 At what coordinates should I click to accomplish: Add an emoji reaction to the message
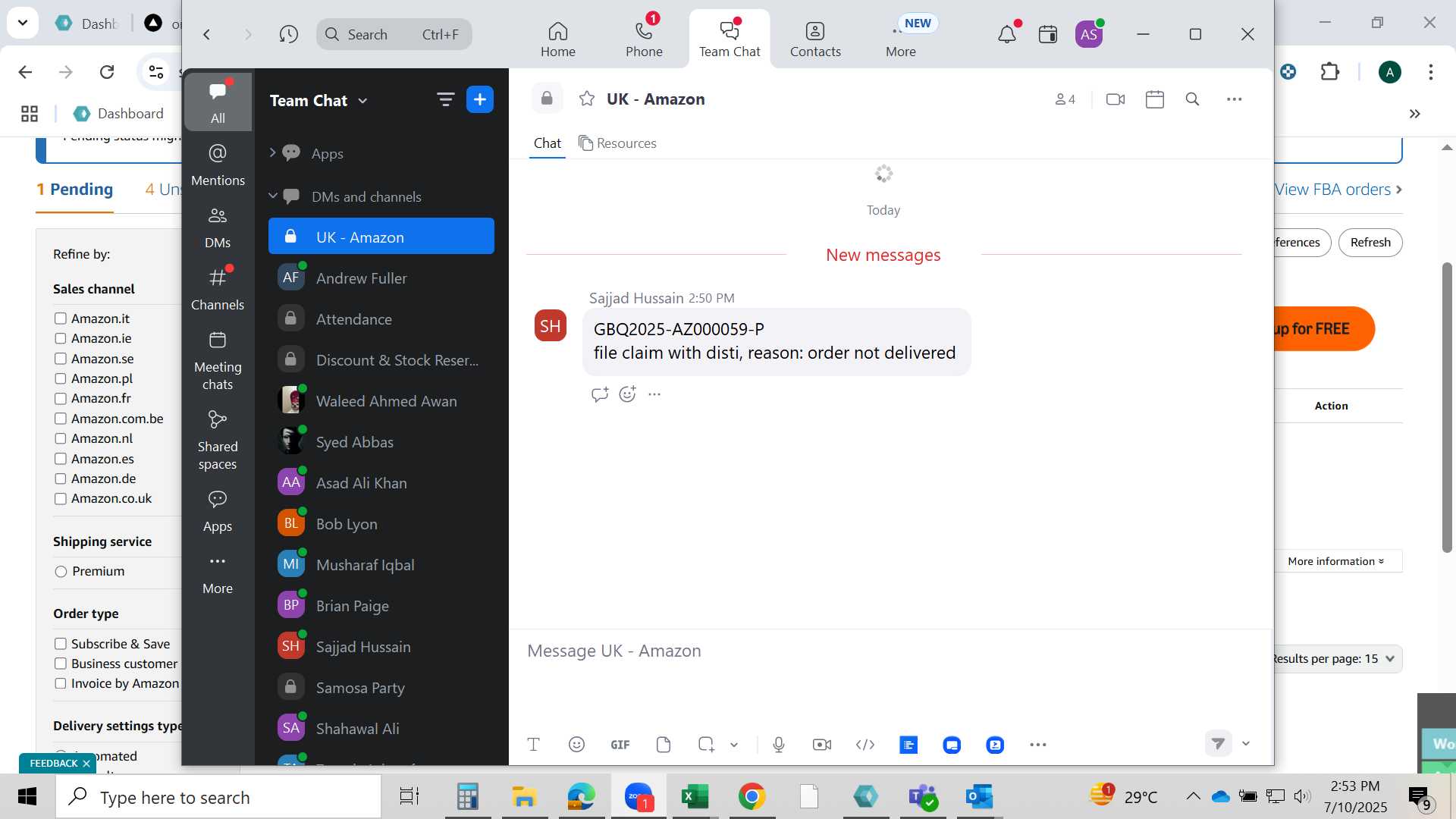(627, 394)
